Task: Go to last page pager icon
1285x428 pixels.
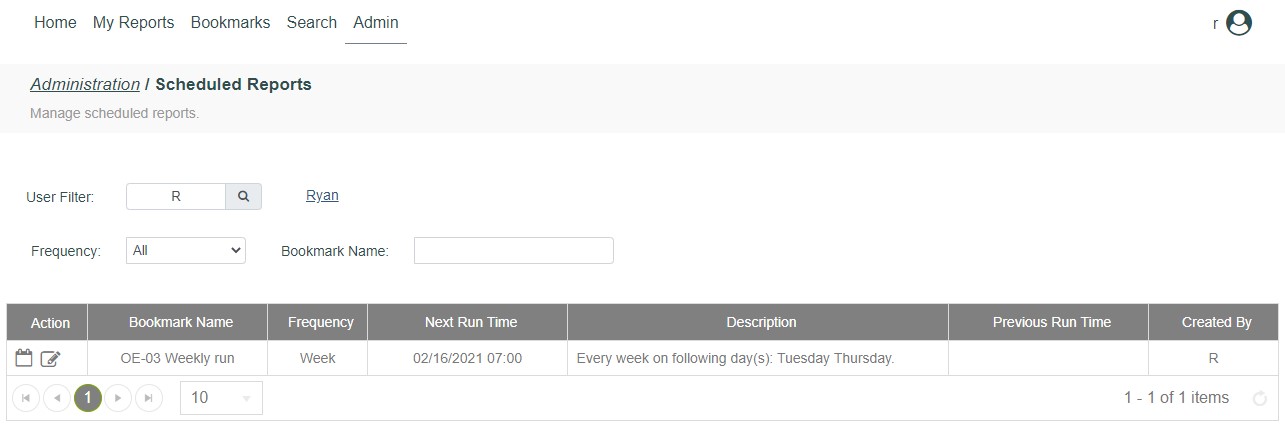Action: 149,398
